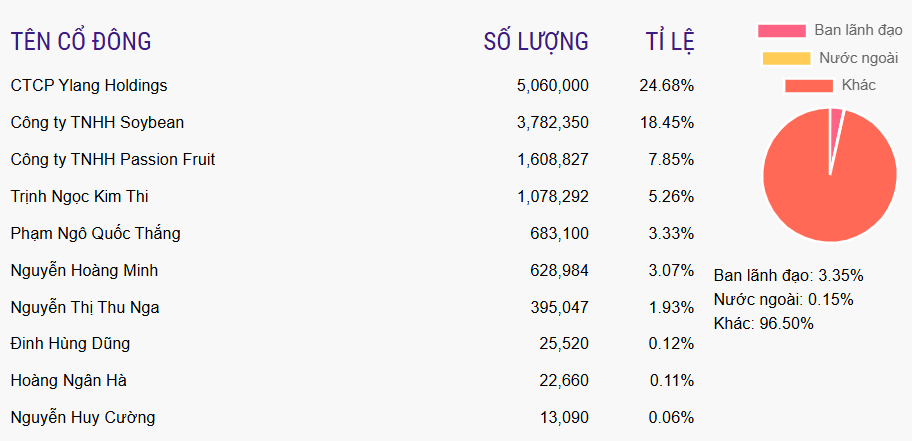The width and height of the screenshot is (912, 441).
Task: Toggle the Nước ngoài legend swatch
Action: point(786,58)
